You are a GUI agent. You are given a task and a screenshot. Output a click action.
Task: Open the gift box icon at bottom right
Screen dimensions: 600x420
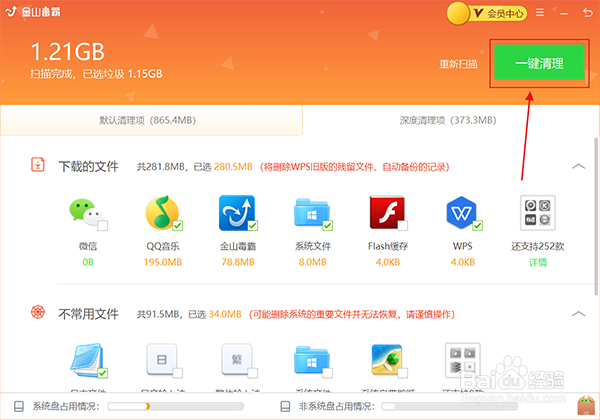pos(586,406)
